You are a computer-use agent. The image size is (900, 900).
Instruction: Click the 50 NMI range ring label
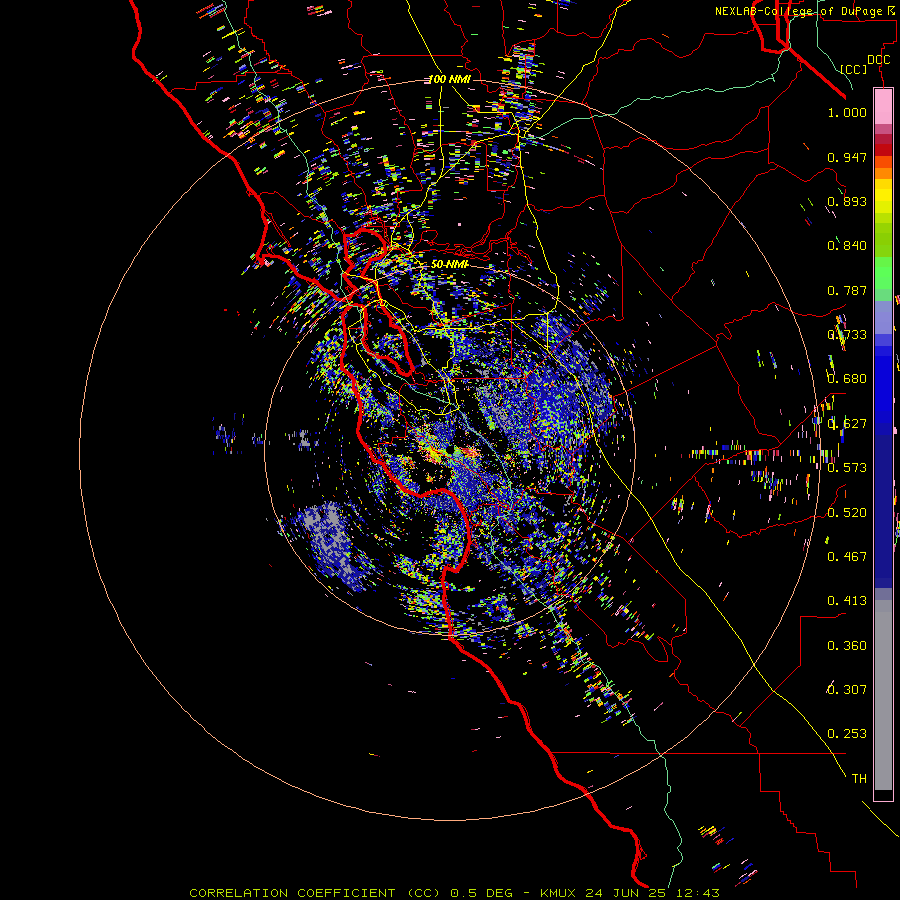pos(449,264)
